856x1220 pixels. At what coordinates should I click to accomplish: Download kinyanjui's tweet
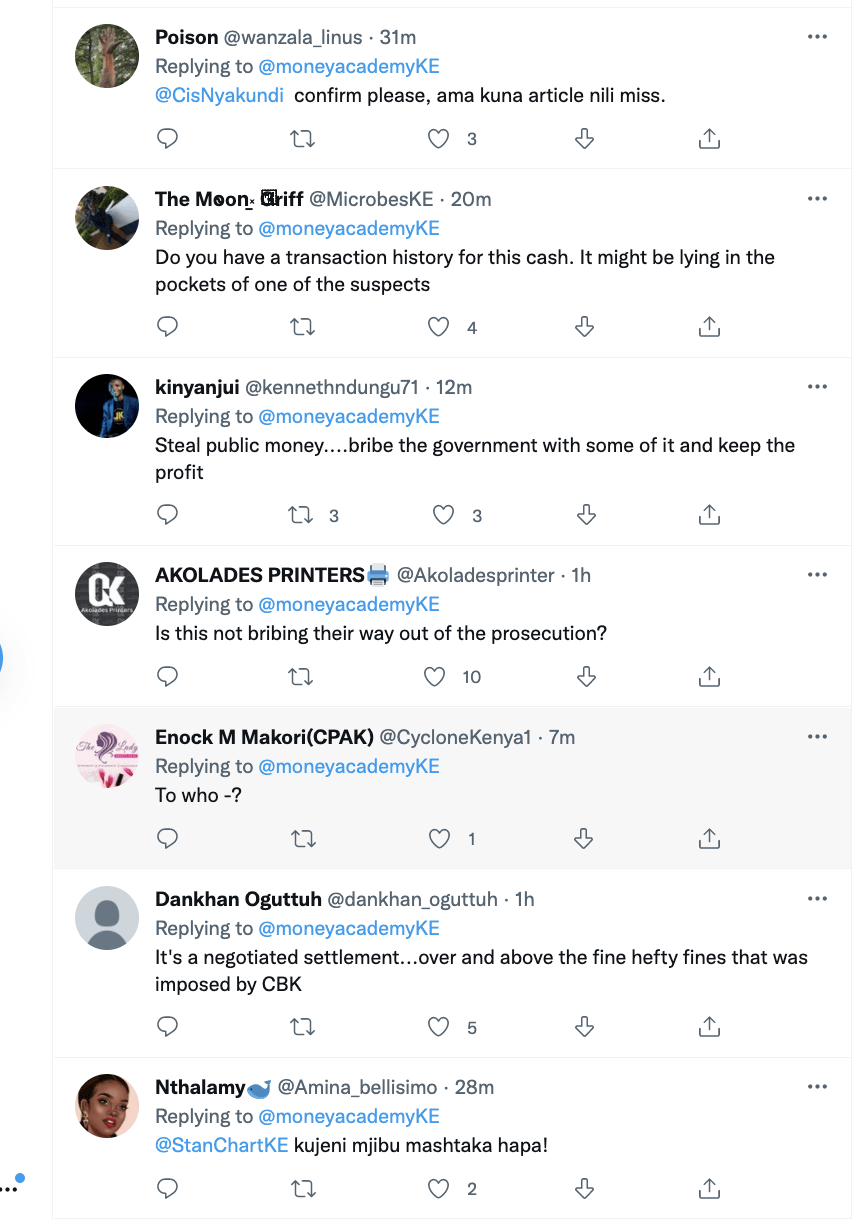click(x=586, y=515)
